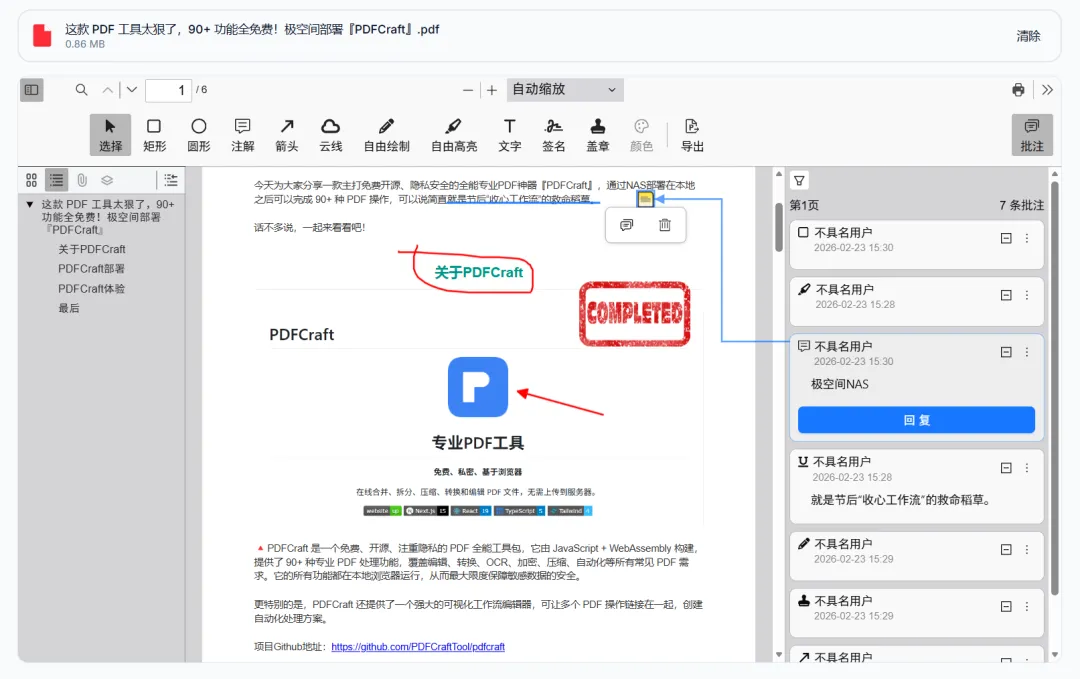Screen dimensions: 1080x679
Task: Collapse the rectangle annotation at 15:30
Action: (1006, 238)
